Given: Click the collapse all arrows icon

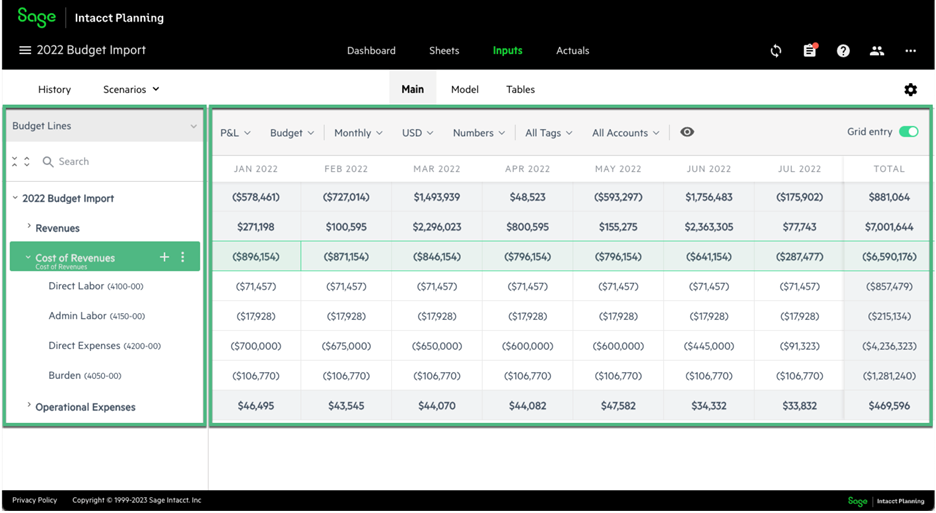Looking at the screenshot, I should [15, 161].
